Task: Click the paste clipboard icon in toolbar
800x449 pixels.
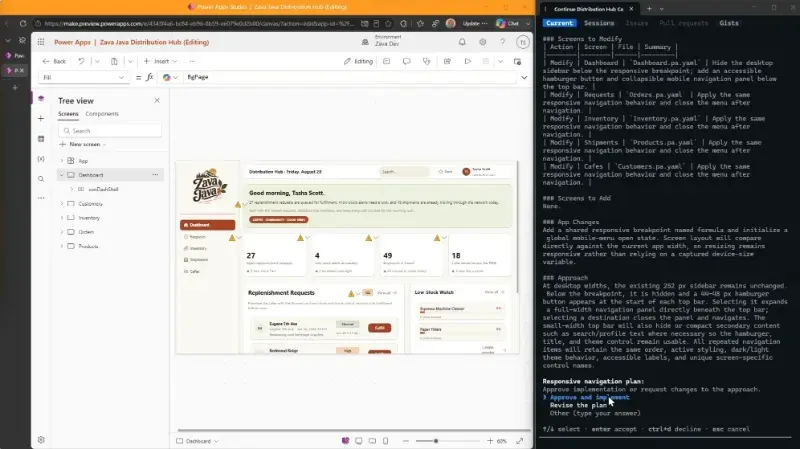Action: tap(114, 61)
